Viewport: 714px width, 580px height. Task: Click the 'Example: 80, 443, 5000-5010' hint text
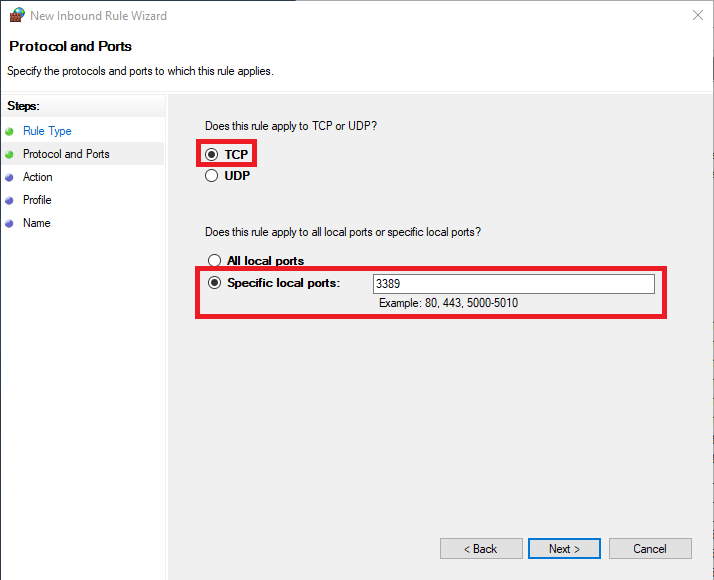pos(448,303)
